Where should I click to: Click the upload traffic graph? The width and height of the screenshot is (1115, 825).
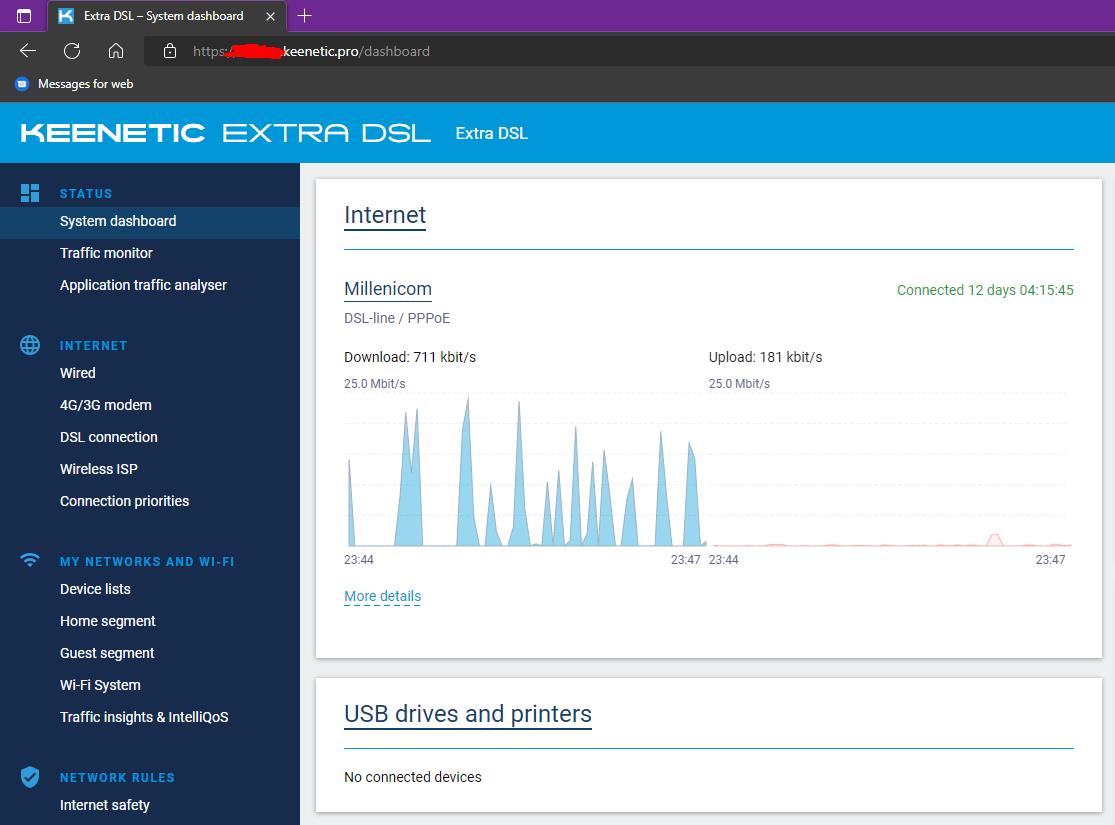889,469
